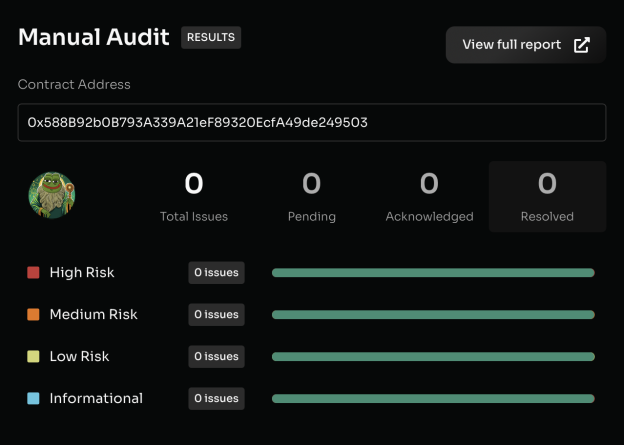The width and height of the screenshot is (624, 446).
Task: Select the Resolved stat card
Action: point(547,196)
